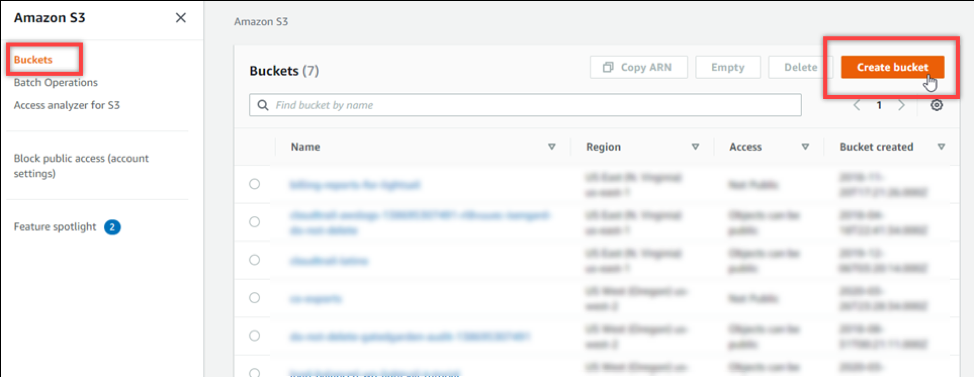The image size is (974, 377).
Task: Click the Access column header
Action: pos(745,147)
